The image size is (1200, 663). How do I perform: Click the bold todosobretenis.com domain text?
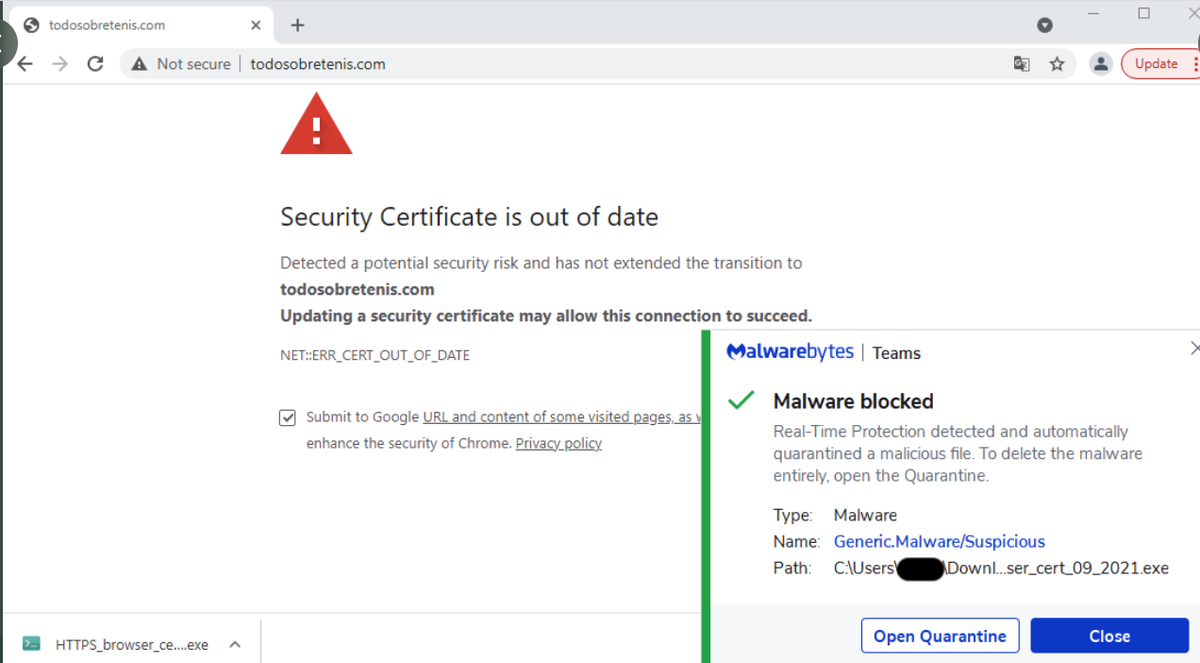coord(357,290)
